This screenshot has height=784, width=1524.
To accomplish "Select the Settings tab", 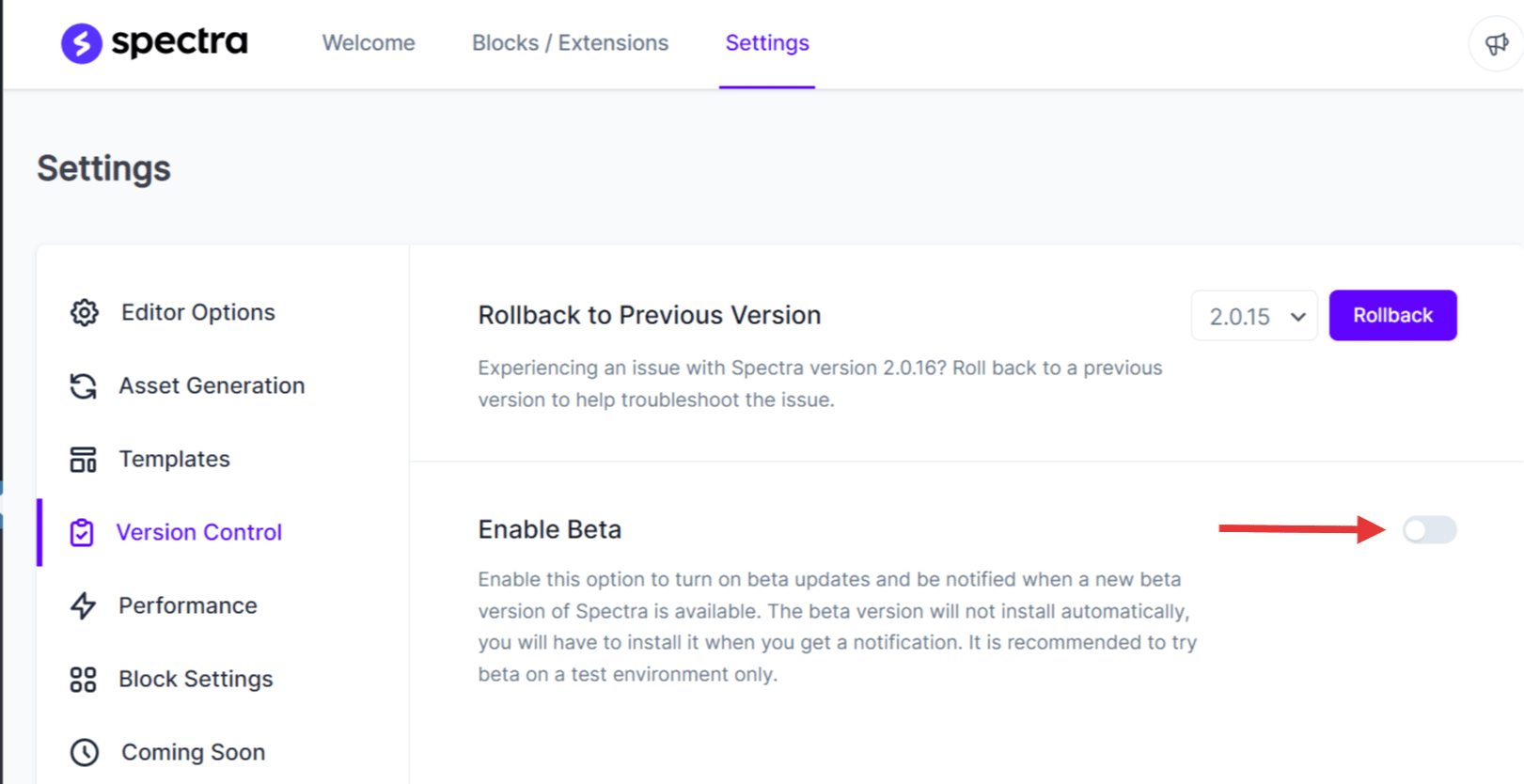I will [x=767, y=43].
